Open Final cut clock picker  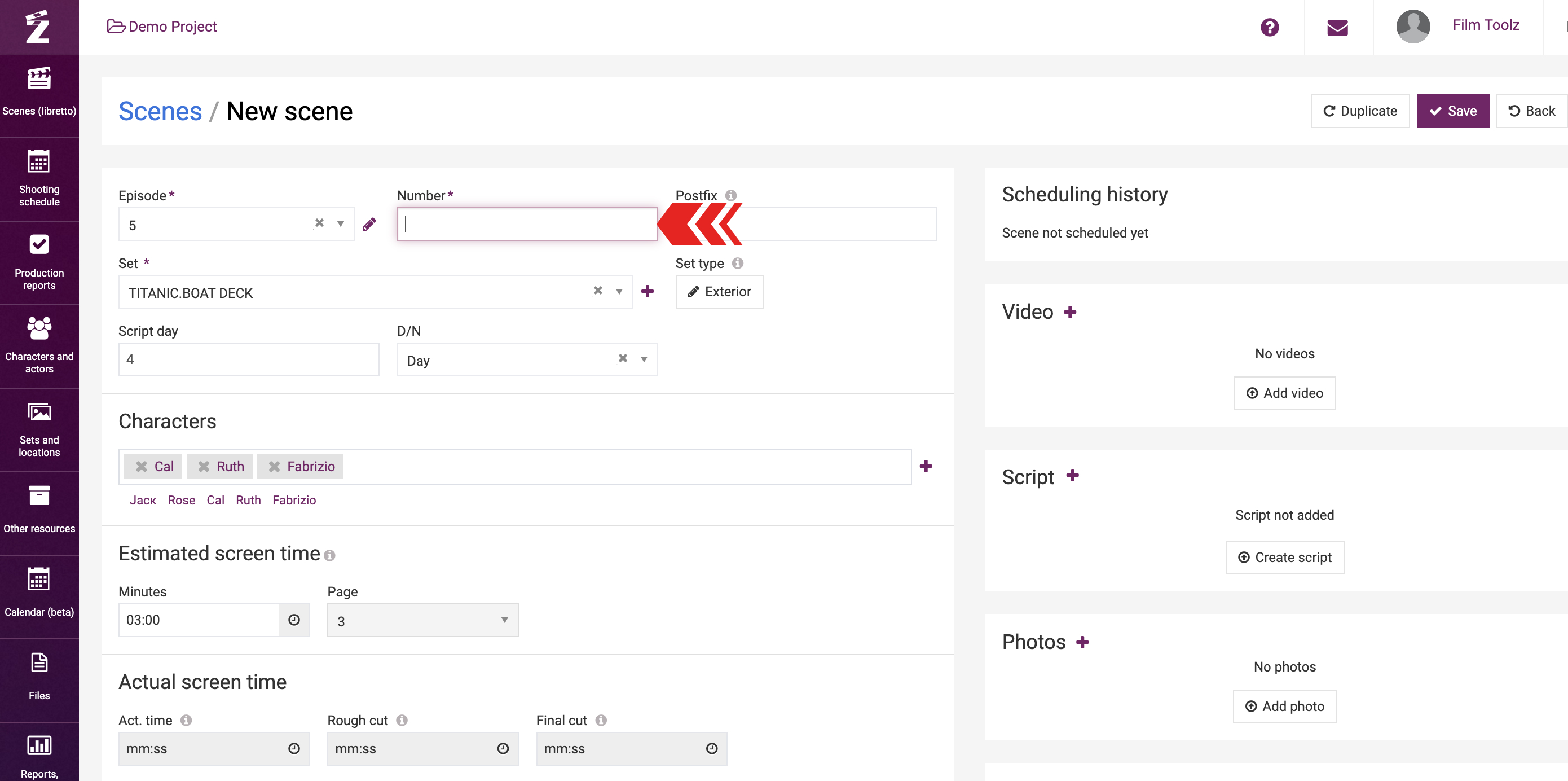[712, 748]
